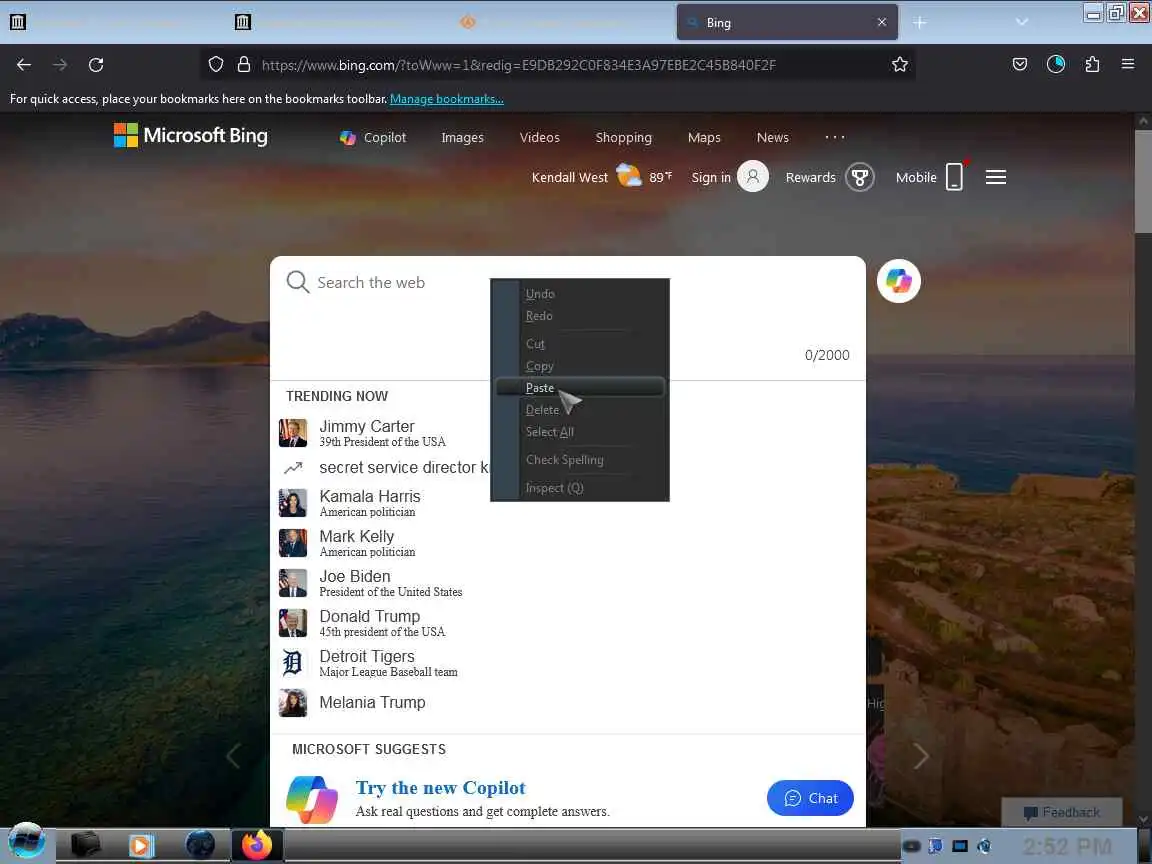Click the Feedback button
Screen dimensions: 1152x864
tap(1062, 812)
